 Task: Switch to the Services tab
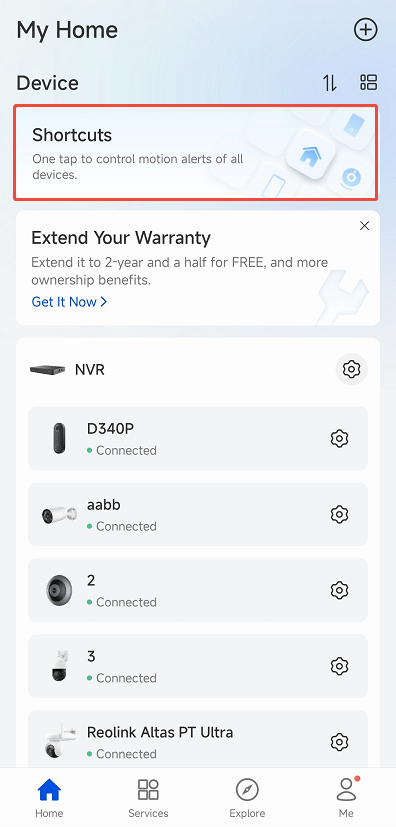coord(148,798)
